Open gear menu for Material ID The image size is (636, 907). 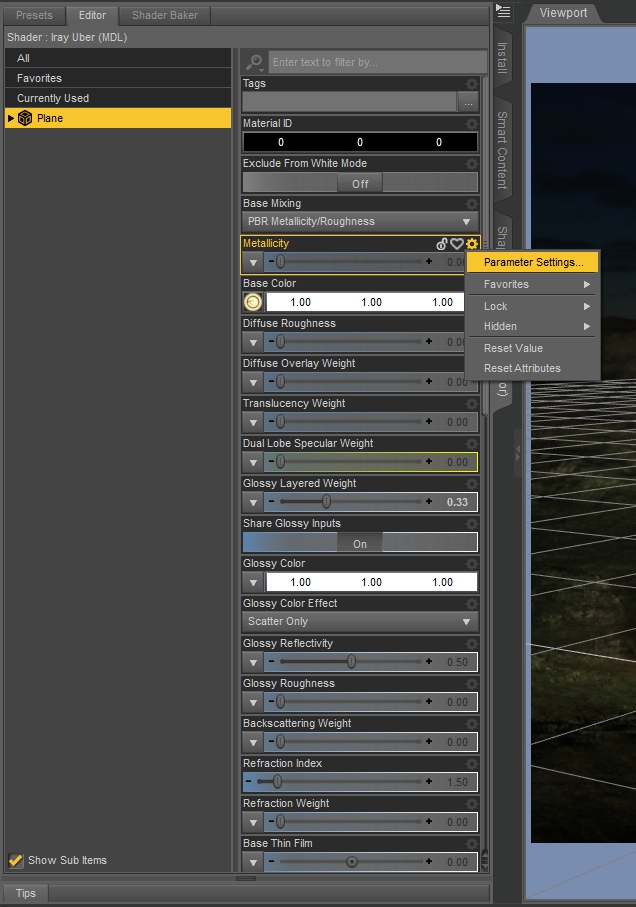coord(472,123)
